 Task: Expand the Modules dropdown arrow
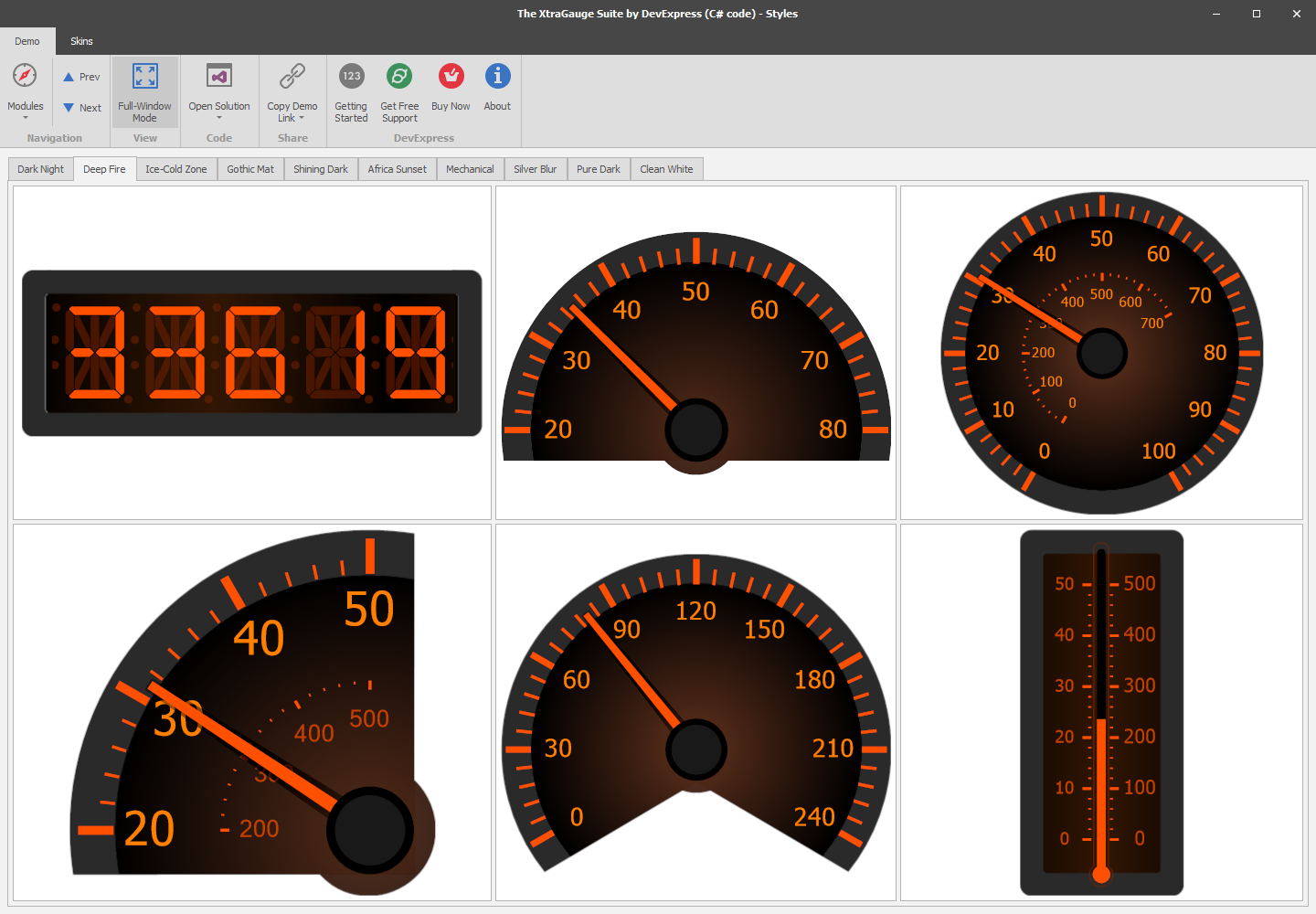[25, 118]
